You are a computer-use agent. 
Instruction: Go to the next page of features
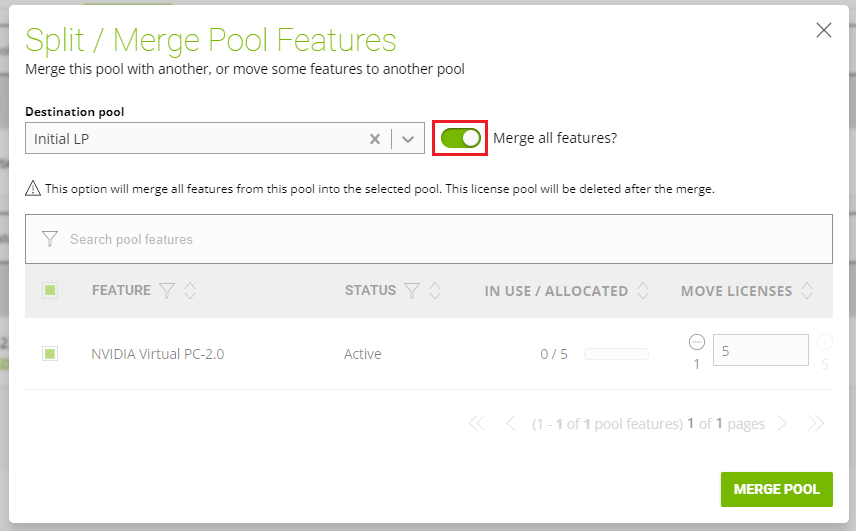782,424
